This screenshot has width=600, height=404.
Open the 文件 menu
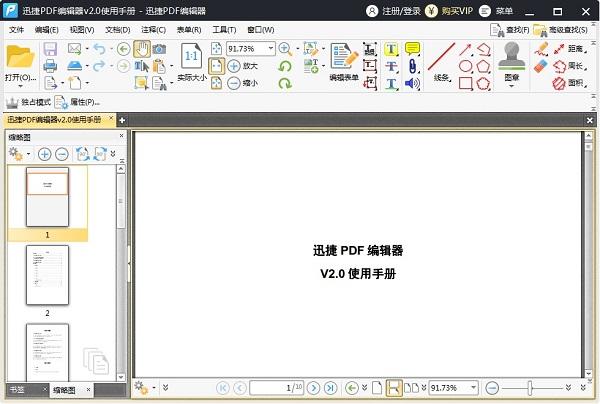coord(16,29)
